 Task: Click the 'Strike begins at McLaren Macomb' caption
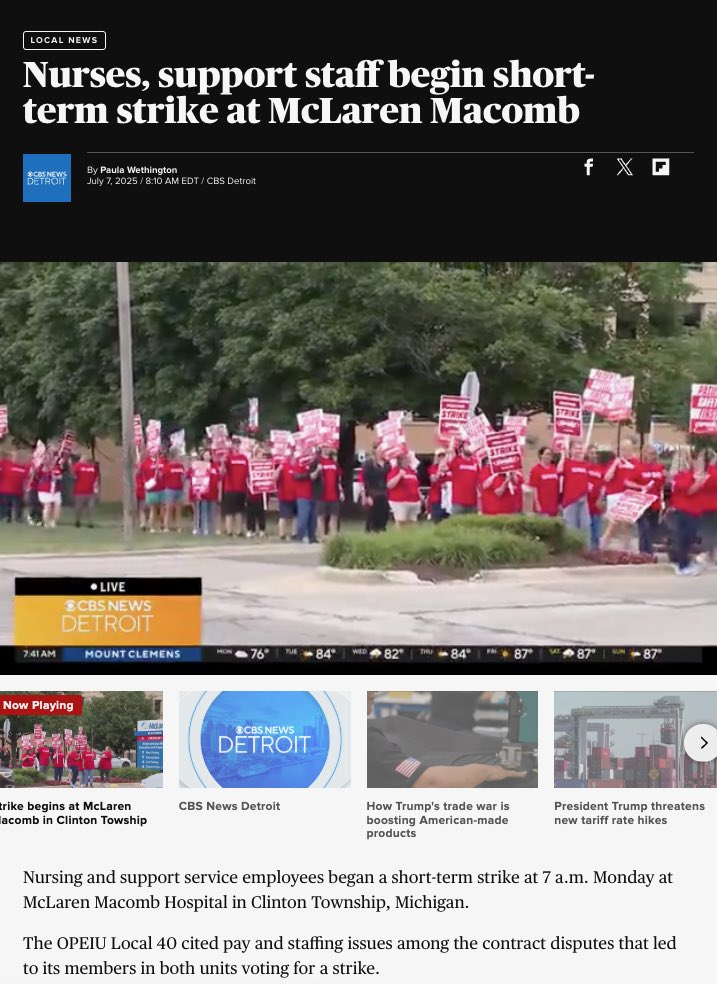click(73, 813)
